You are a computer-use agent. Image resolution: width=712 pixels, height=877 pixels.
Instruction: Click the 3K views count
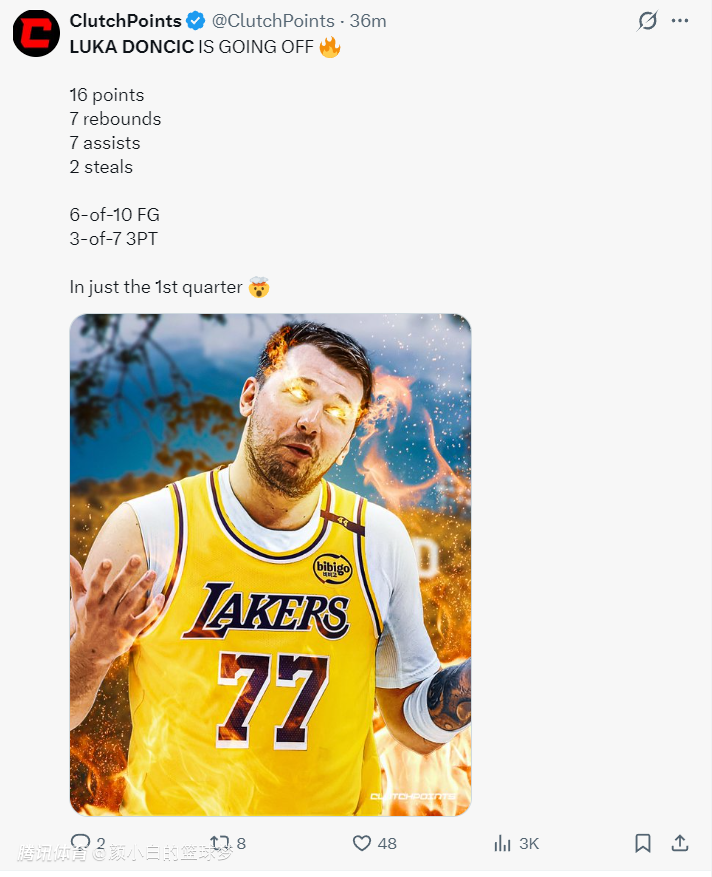click(529, 843)
